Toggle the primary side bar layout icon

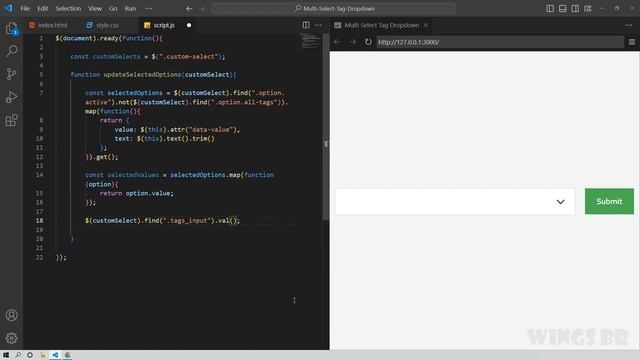click(550, 9)
